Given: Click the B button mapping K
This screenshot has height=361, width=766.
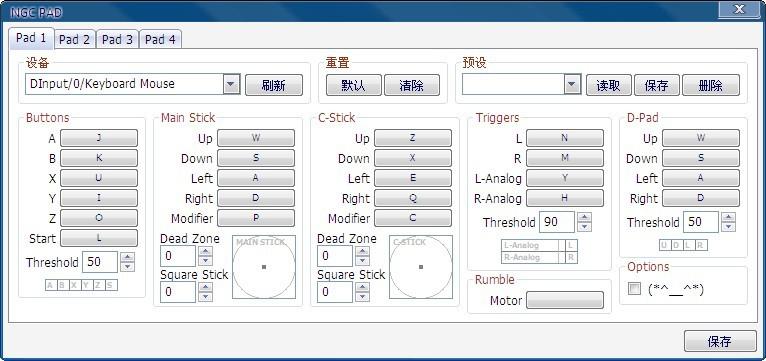Looking at the screenshot, I should point(99,158).
